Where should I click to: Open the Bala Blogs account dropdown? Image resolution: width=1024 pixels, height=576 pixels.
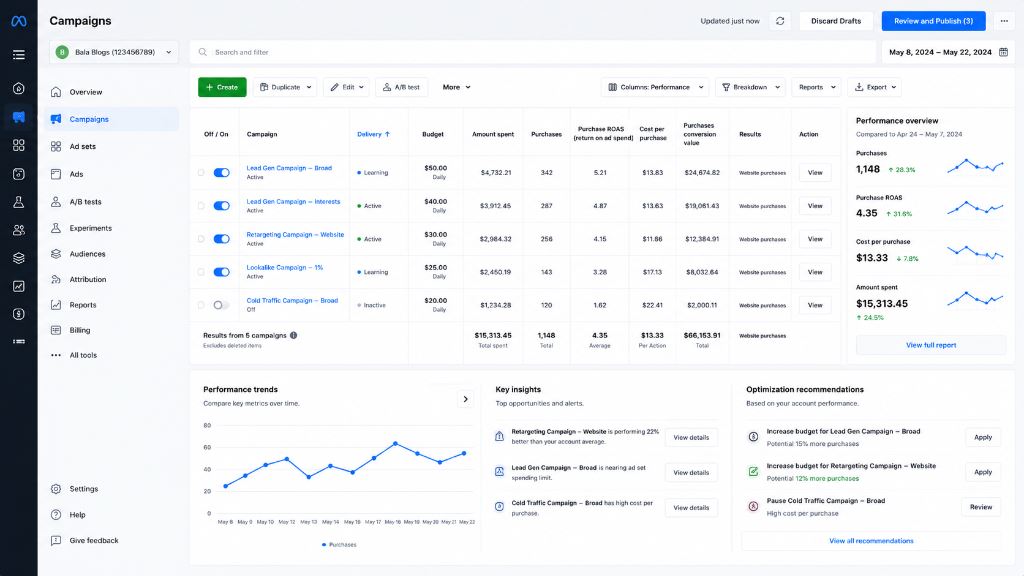114,52
